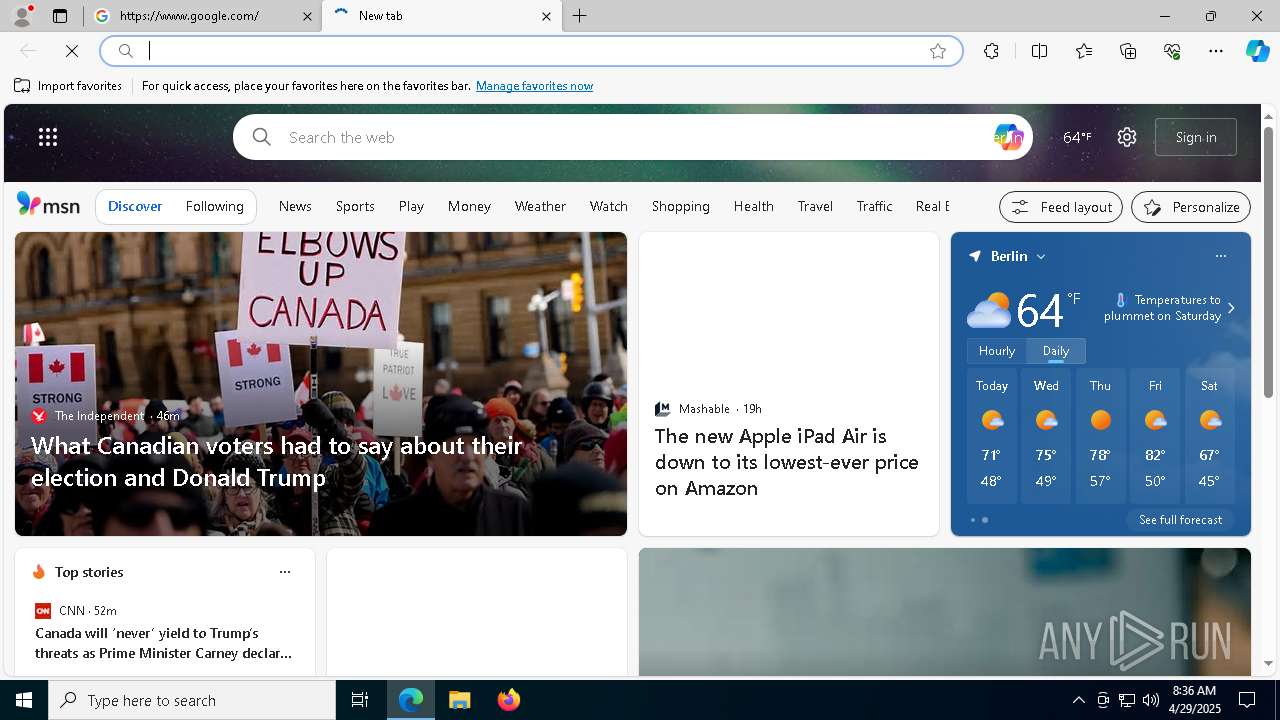Open the MSN apps grid launcher
This screenshot has width=1280, height=720.
click(48, 137)
